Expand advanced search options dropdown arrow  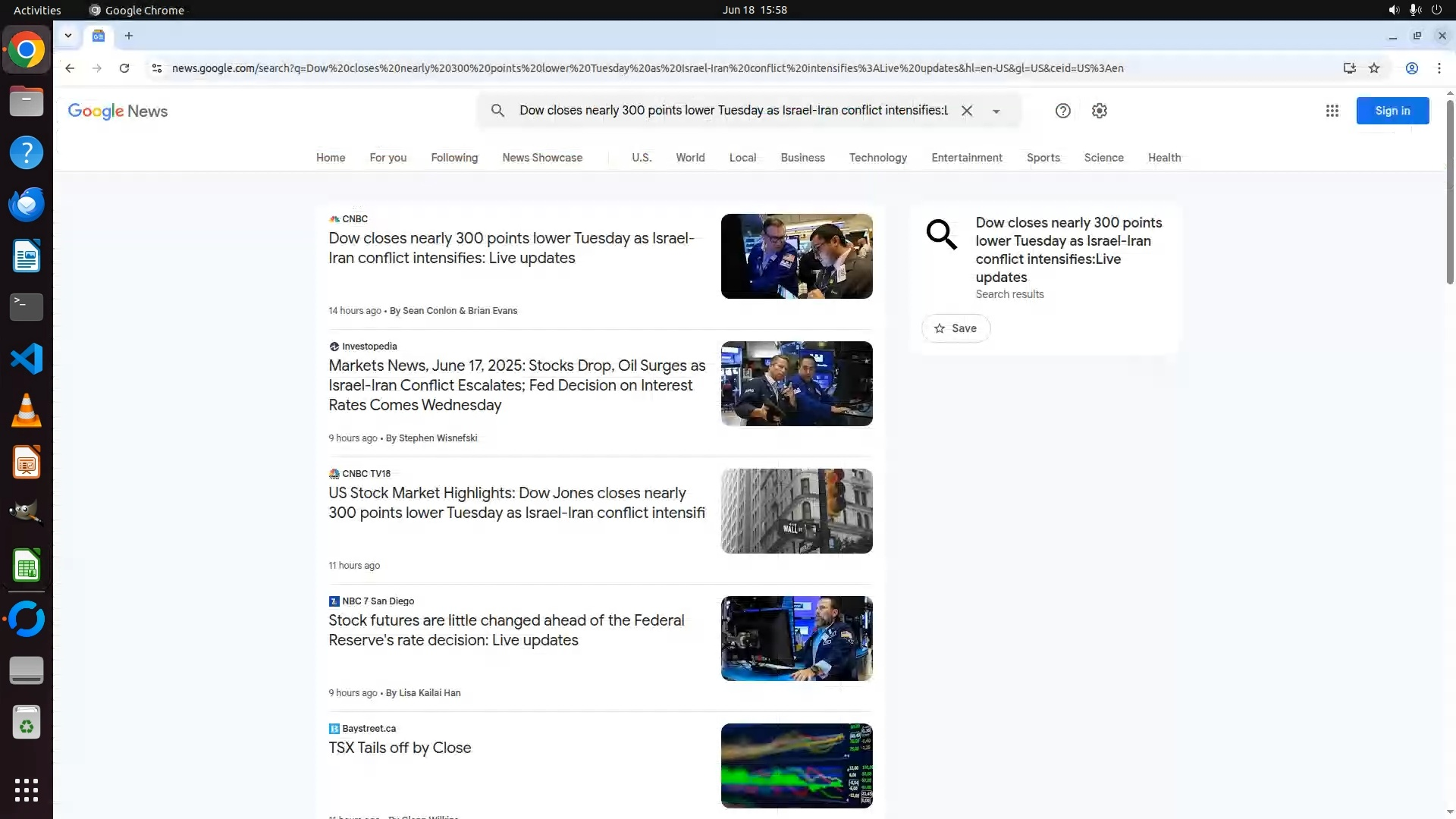coord(996,111)
